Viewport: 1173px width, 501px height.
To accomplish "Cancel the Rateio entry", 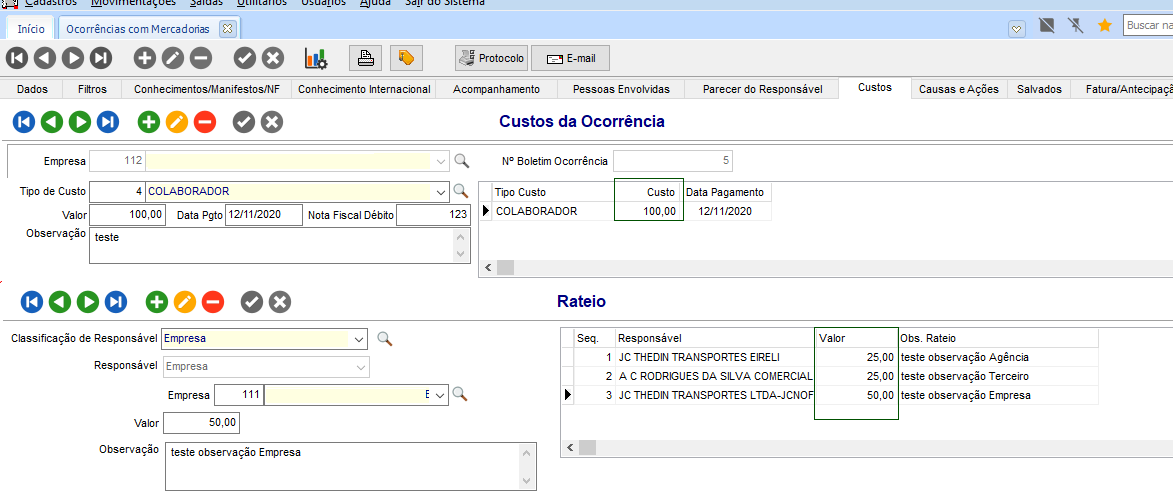I will pyautogui.click(x=280, y=302).
